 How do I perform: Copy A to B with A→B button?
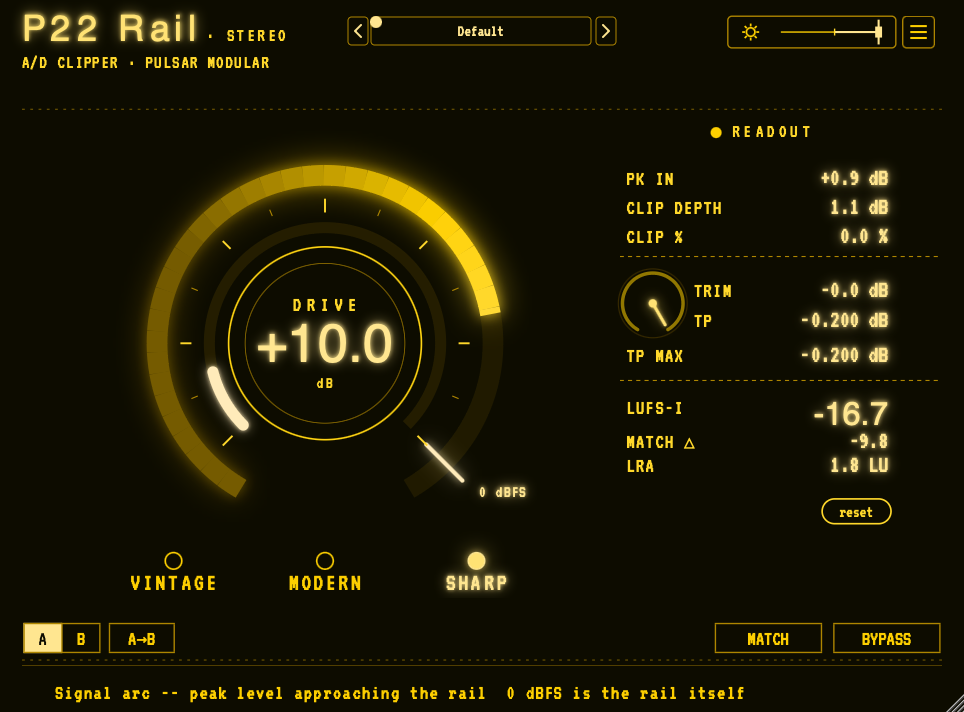point(141,638)
